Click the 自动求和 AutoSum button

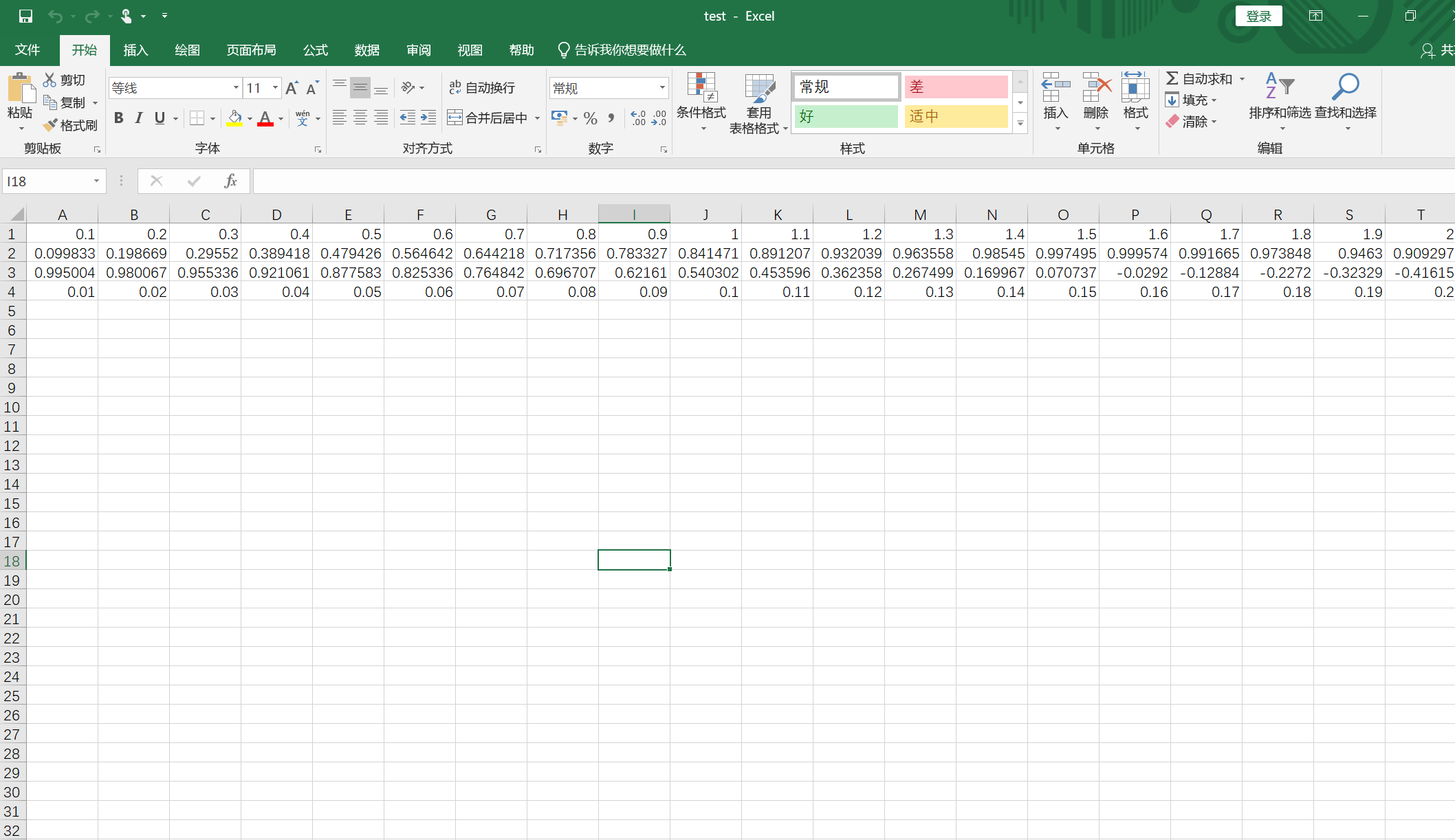click(1199, 79)
